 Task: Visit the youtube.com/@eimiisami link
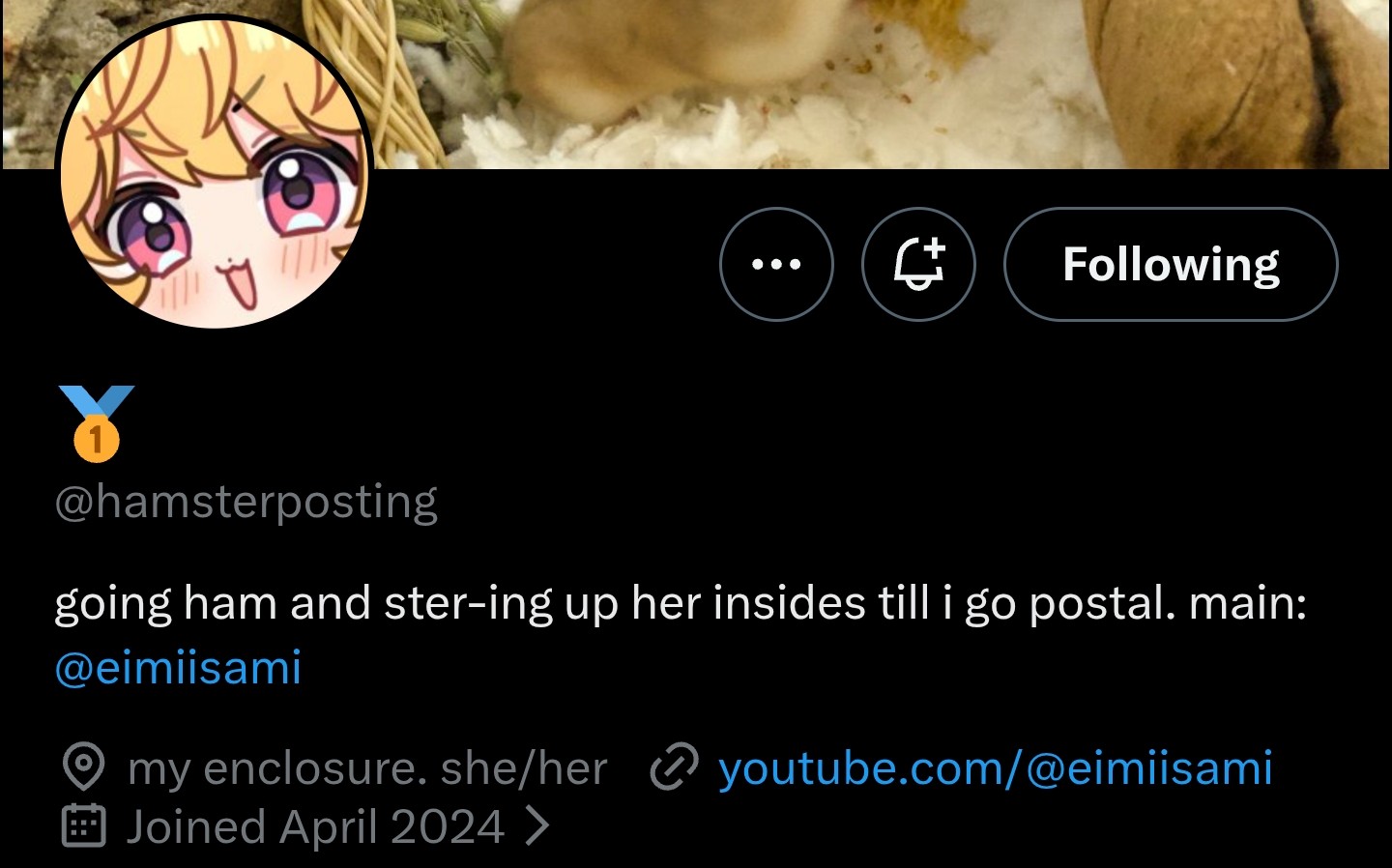(995, 768)
